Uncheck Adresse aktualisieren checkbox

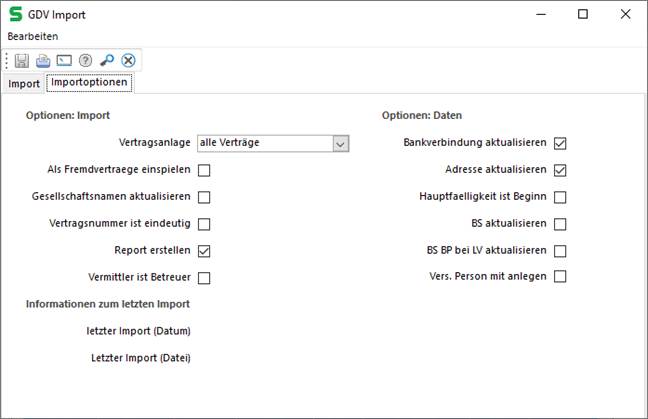[x=560, y=170]
